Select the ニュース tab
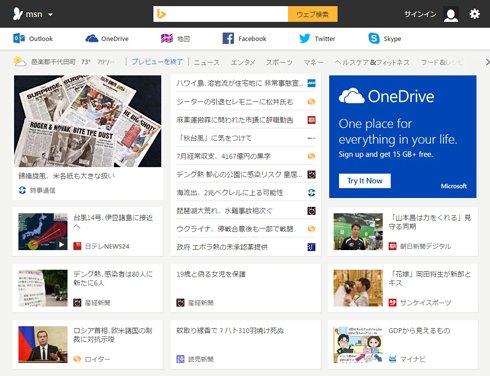The image size is (490, 376). point(207,62)
